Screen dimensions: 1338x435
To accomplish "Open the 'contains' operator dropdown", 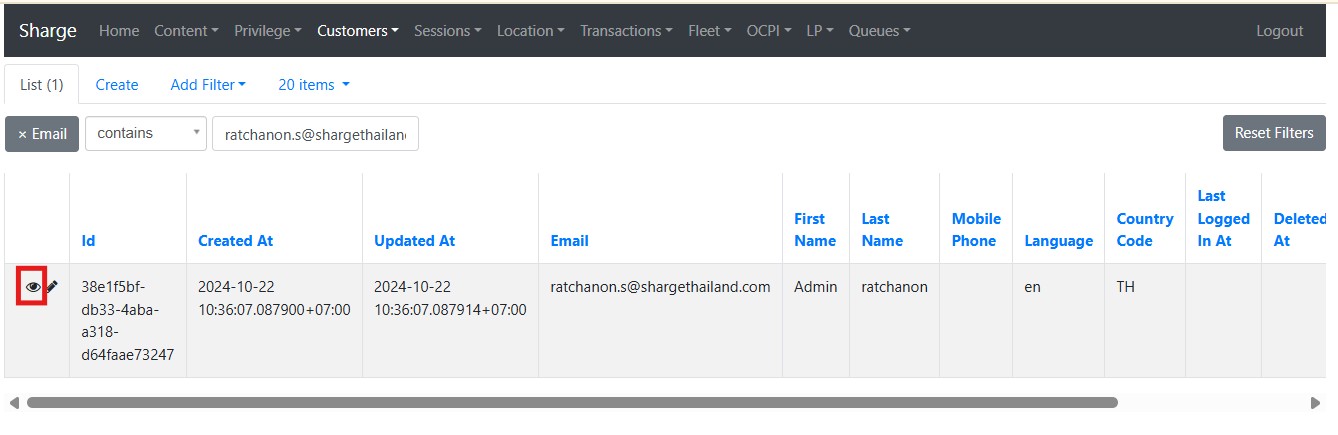I will click(x=145, y=134).
